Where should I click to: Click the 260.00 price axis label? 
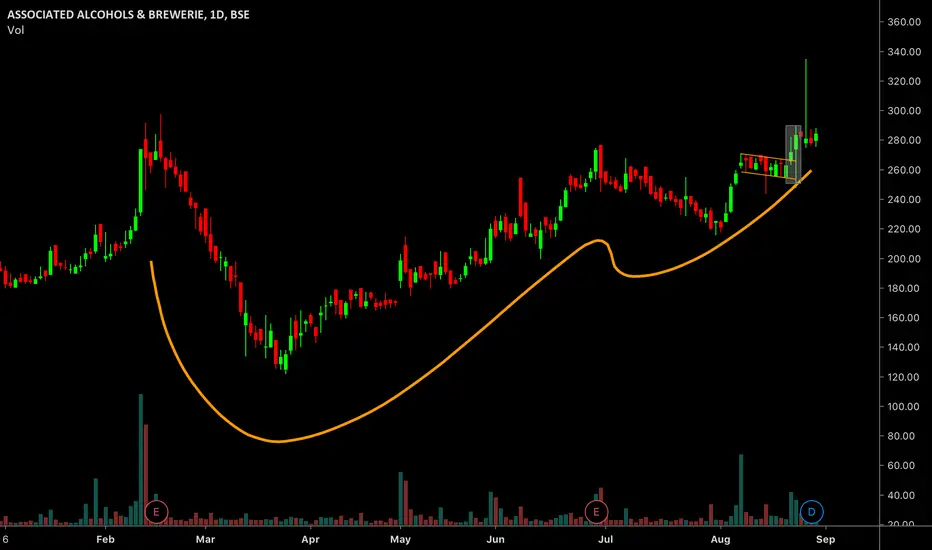pos(903,170)
